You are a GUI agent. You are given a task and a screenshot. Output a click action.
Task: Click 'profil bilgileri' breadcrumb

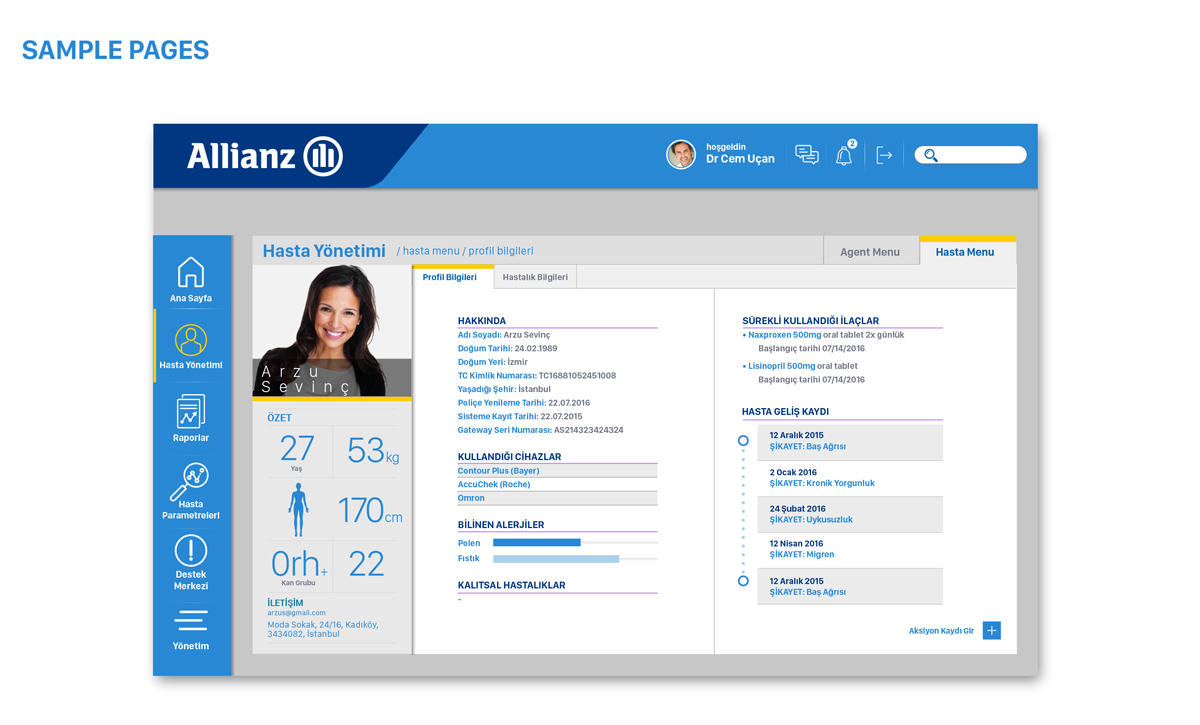501,251
